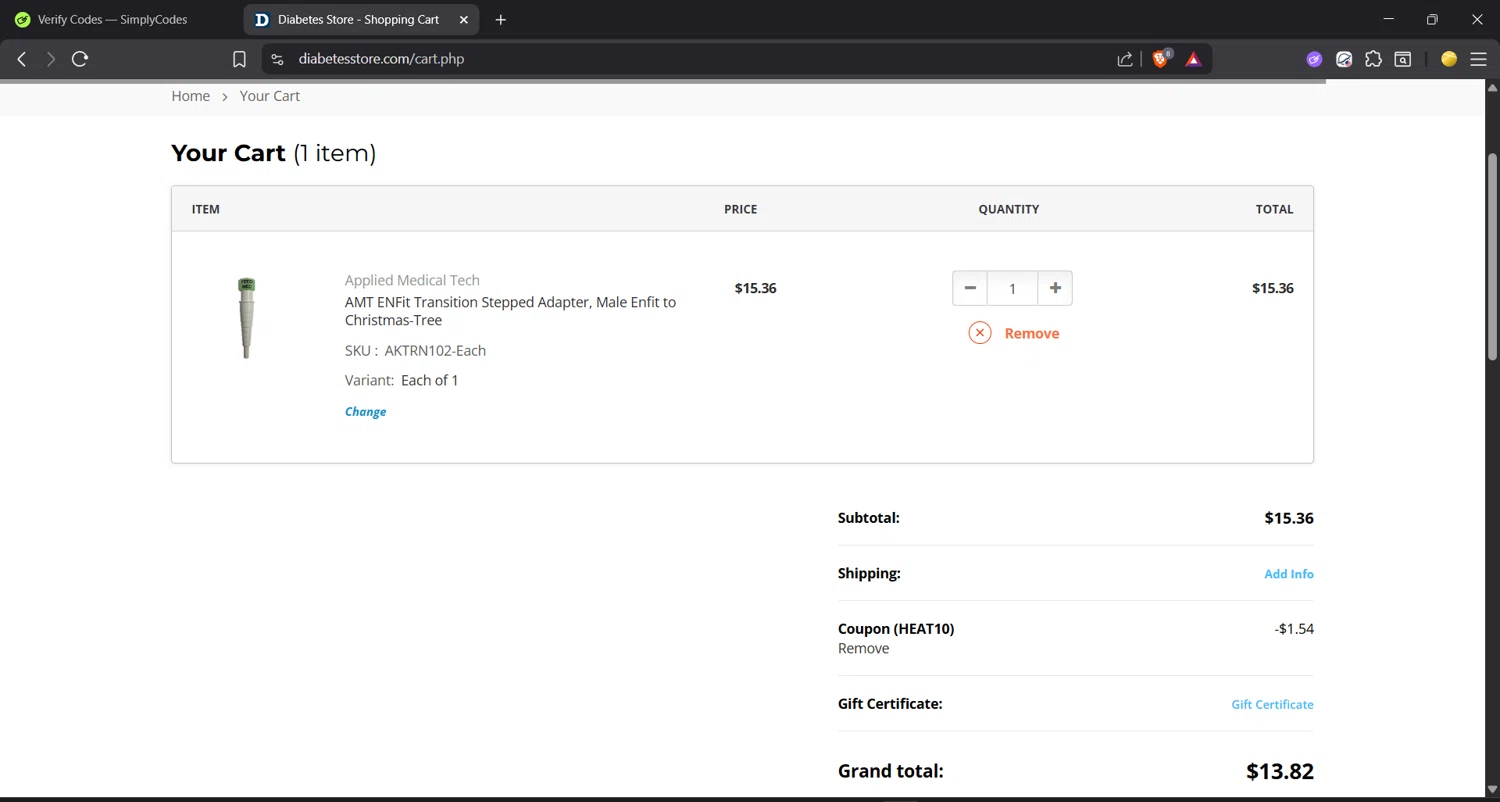Screen dimensions: 1500x802
Task: Open the Extensions puzzle piece menu
Action: click(x=1374, y=59)
